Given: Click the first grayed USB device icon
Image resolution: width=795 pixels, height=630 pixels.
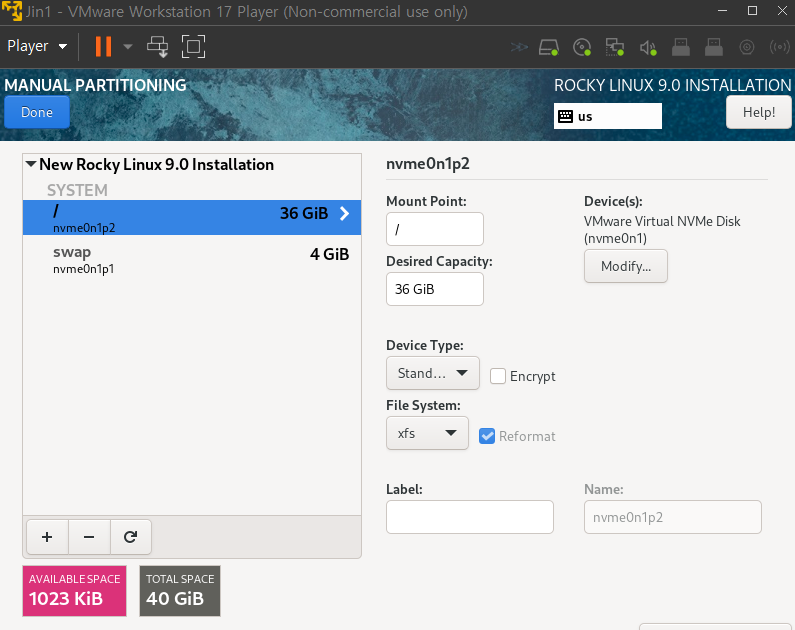Looking at the screenshot, I should (681, 48).
